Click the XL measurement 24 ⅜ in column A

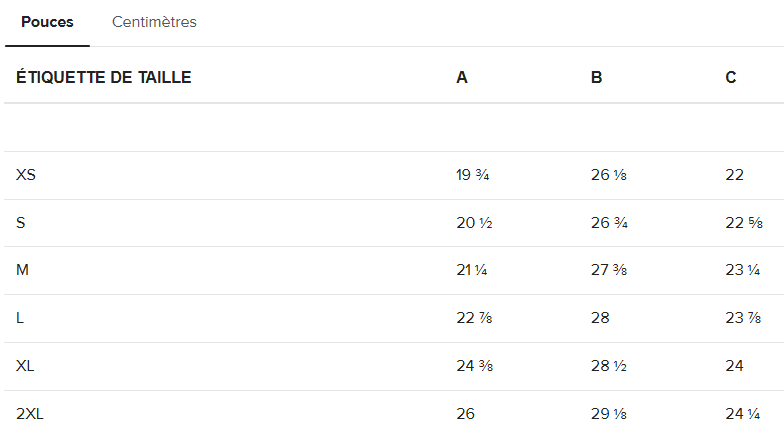(x=474, y=366)
